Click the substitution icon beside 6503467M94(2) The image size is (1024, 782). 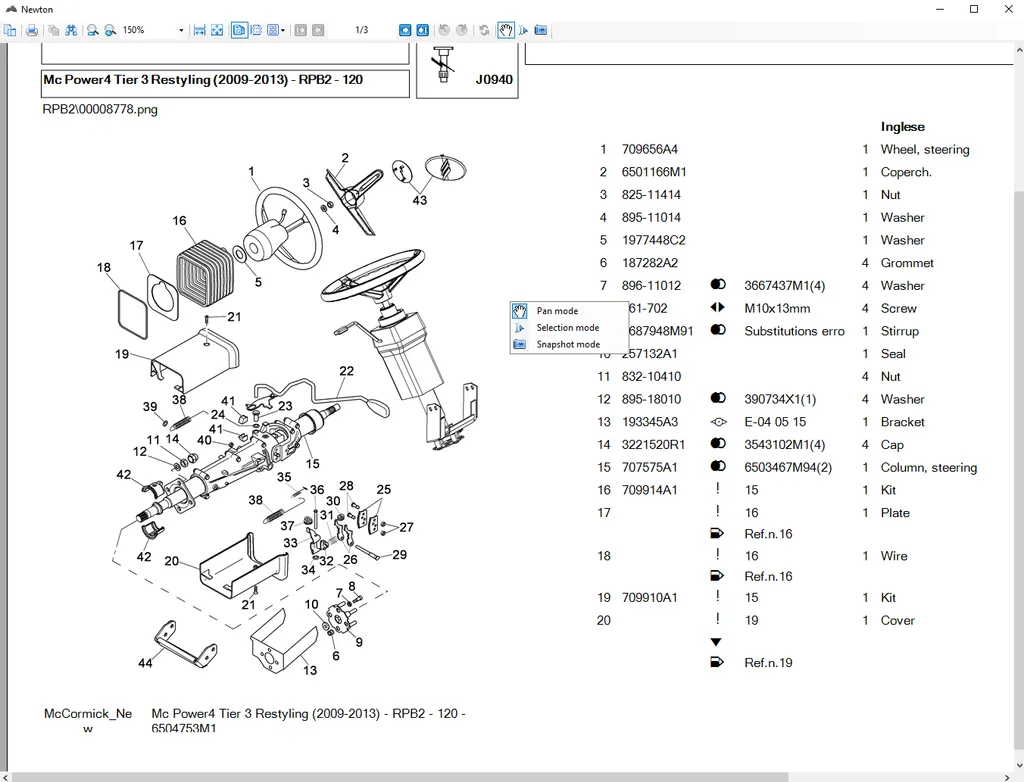point(718,466)
